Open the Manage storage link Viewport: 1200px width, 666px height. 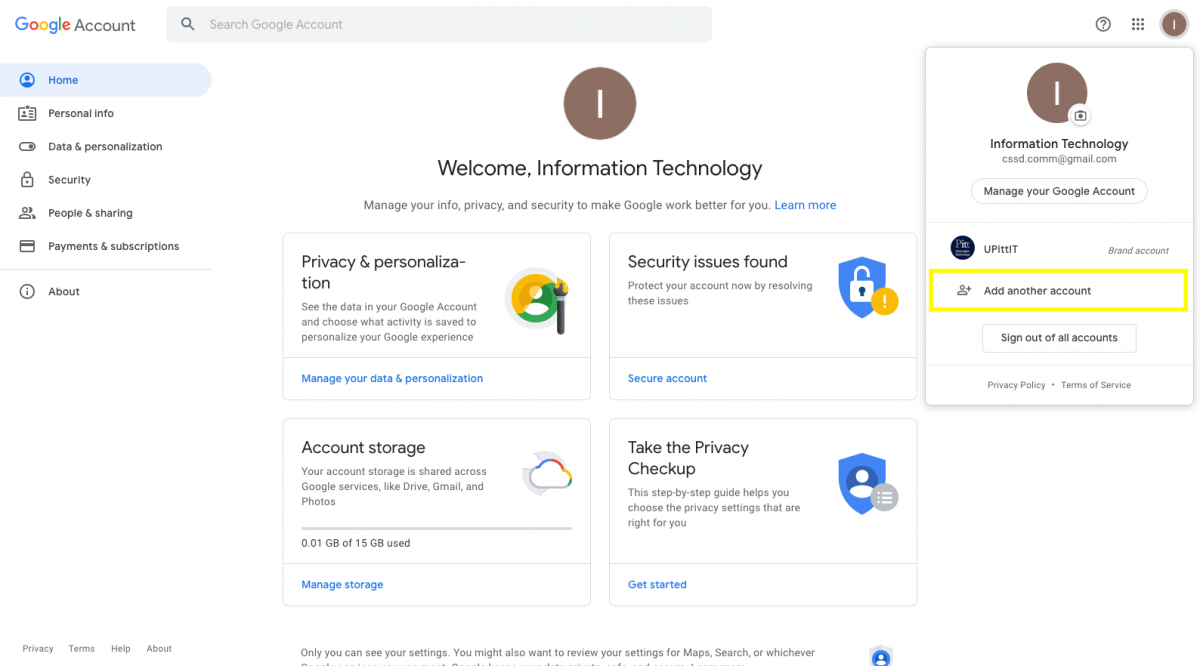pyautogui.click(x=342, y=584)
